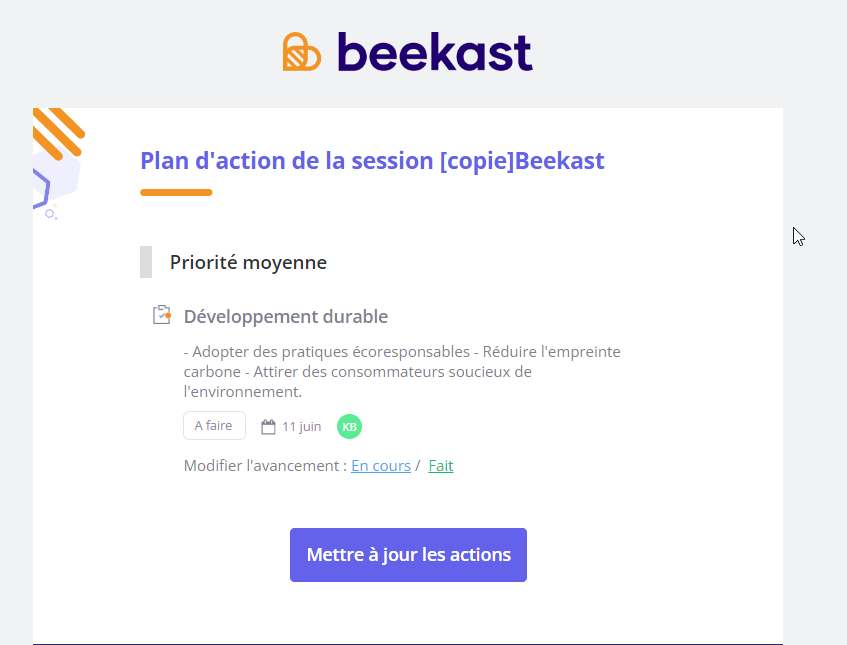Mark the action as Fait
The image size is (847, 645).
click(x=441, y=466)
